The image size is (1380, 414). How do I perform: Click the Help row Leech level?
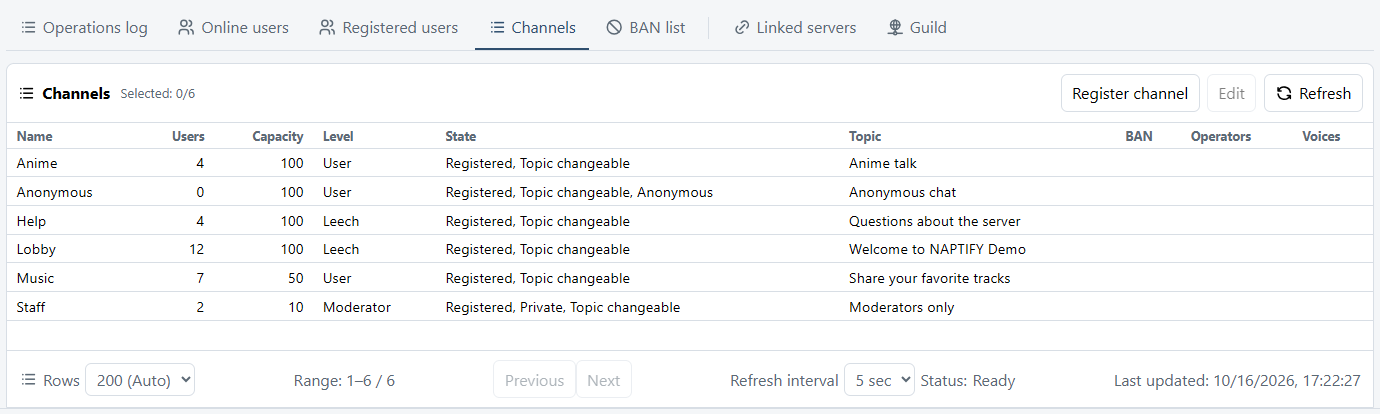341,221
